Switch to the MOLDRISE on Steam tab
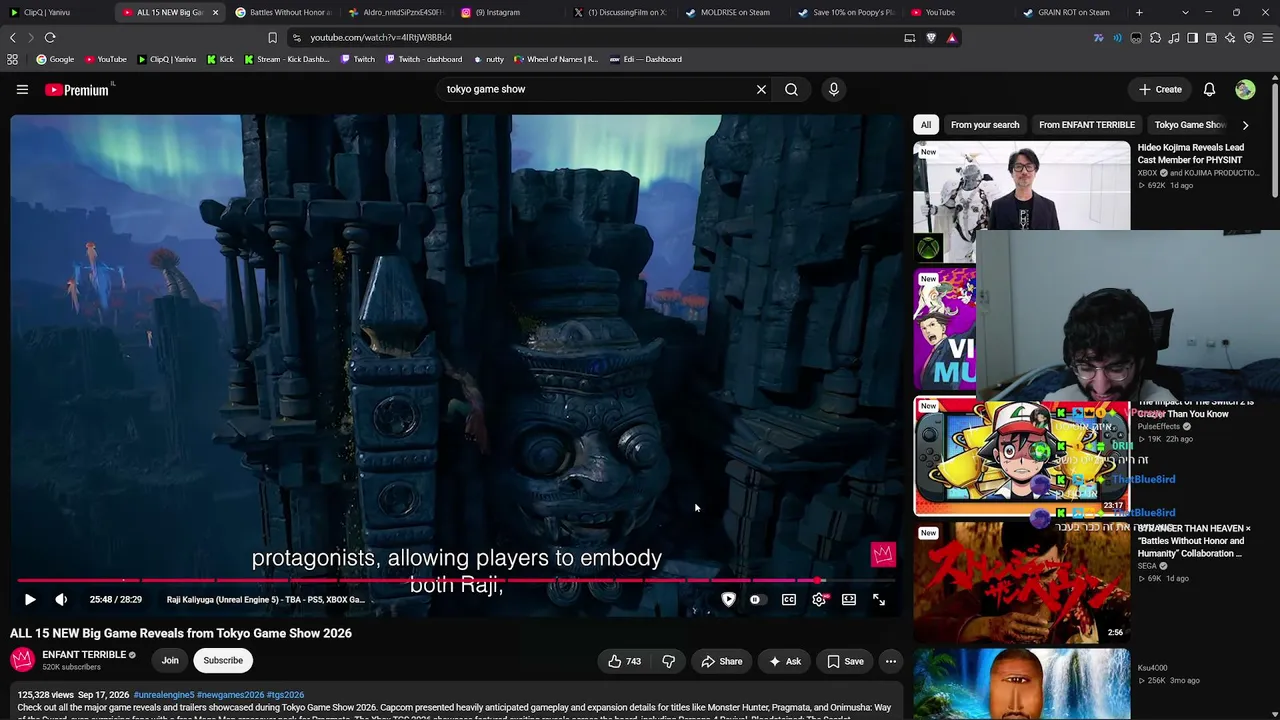Screen dimensions: 1280x720 (728, 12)
